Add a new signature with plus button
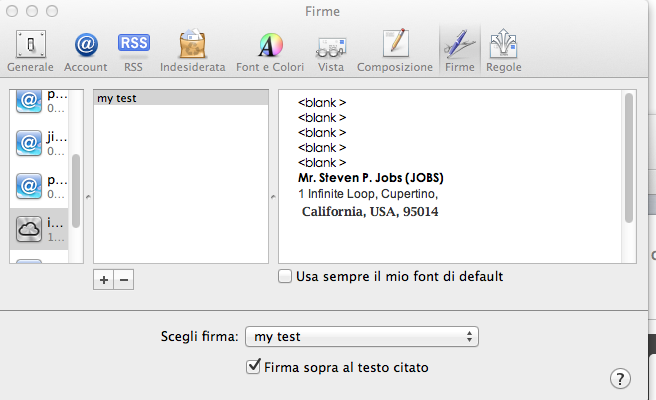 (x=104, y=280)
